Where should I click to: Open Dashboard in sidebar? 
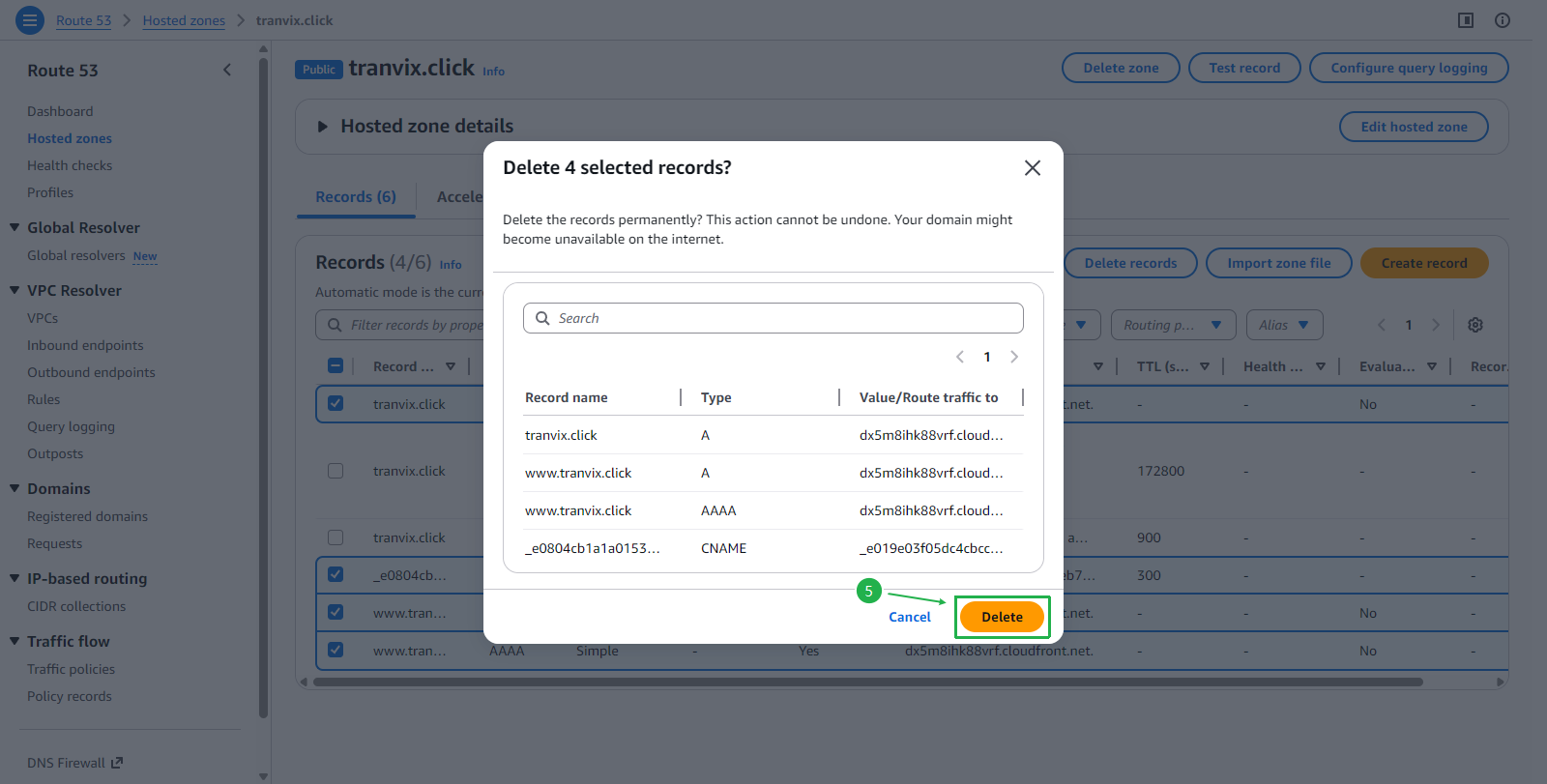pos(60,111)
